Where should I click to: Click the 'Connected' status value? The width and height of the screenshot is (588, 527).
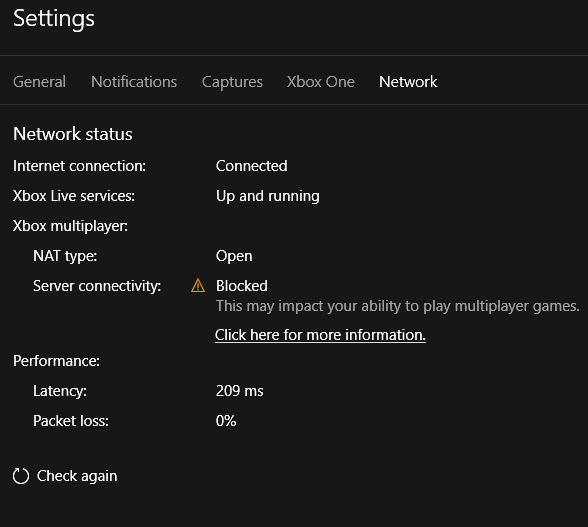[x=252, y=166]
